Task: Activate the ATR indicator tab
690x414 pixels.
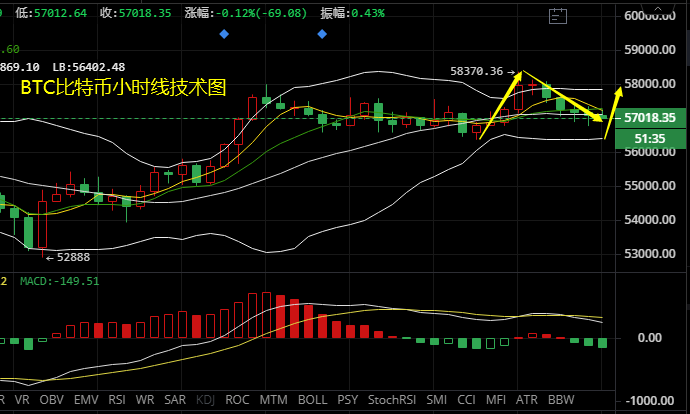Action: pyautogui.click(x=527, y=399)
